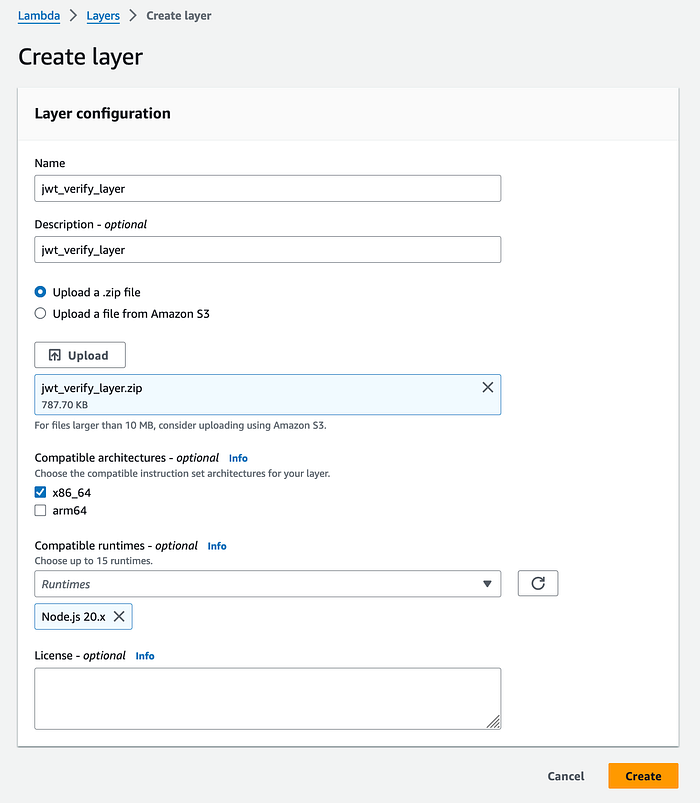Click into the Name text field
Viewport: 700px width, 803px height.
click(x=267, y=188)
